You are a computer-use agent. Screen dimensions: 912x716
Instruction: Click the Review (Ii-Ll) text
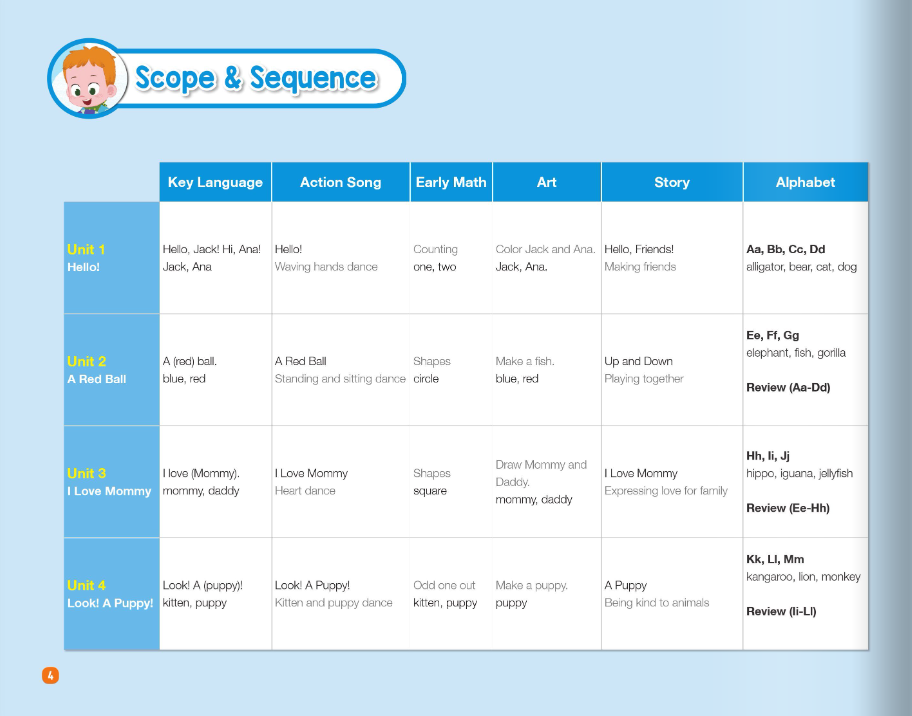(781, 611)
